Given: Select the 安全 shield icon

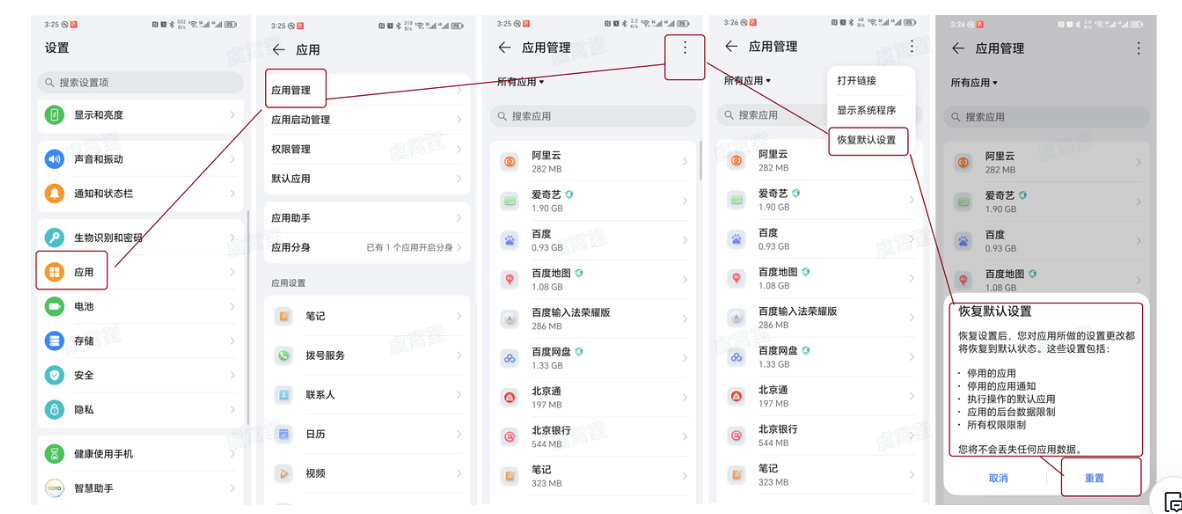Looking at the screenshot, I should point(54,375).
